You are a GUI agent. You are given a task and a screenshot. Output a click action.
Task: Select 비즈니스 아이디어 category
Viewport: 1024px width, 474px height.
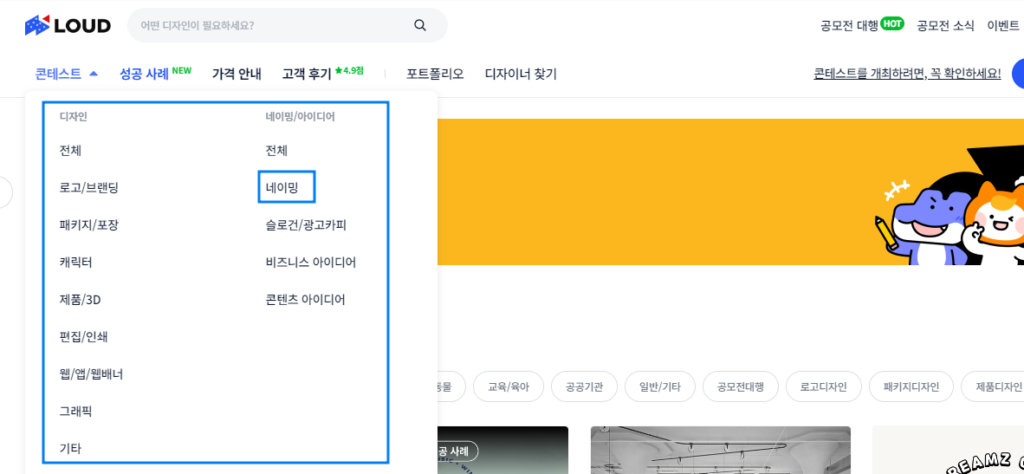tap(311, 262)
